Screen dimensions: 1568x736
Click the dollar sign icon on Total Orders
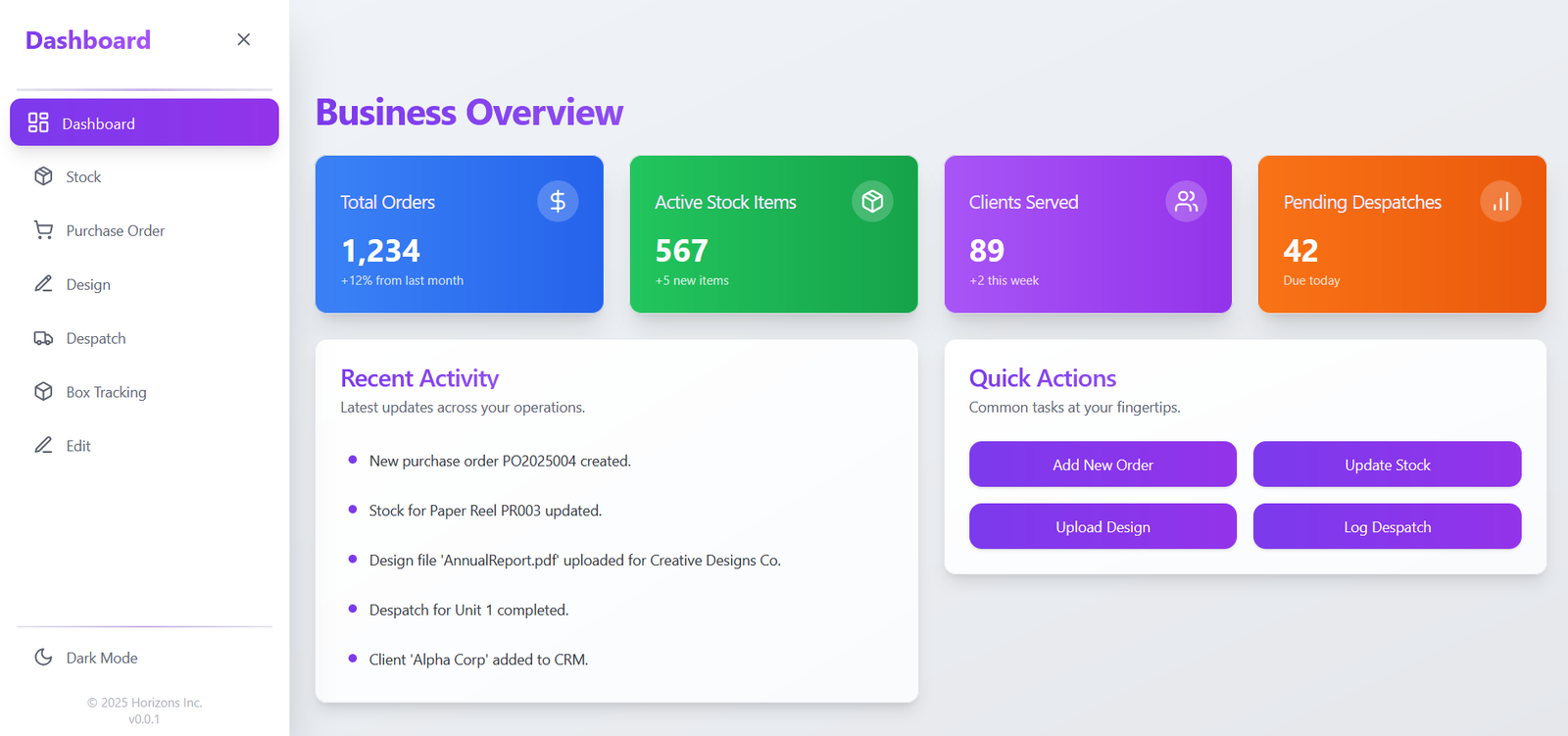(558, 202)
